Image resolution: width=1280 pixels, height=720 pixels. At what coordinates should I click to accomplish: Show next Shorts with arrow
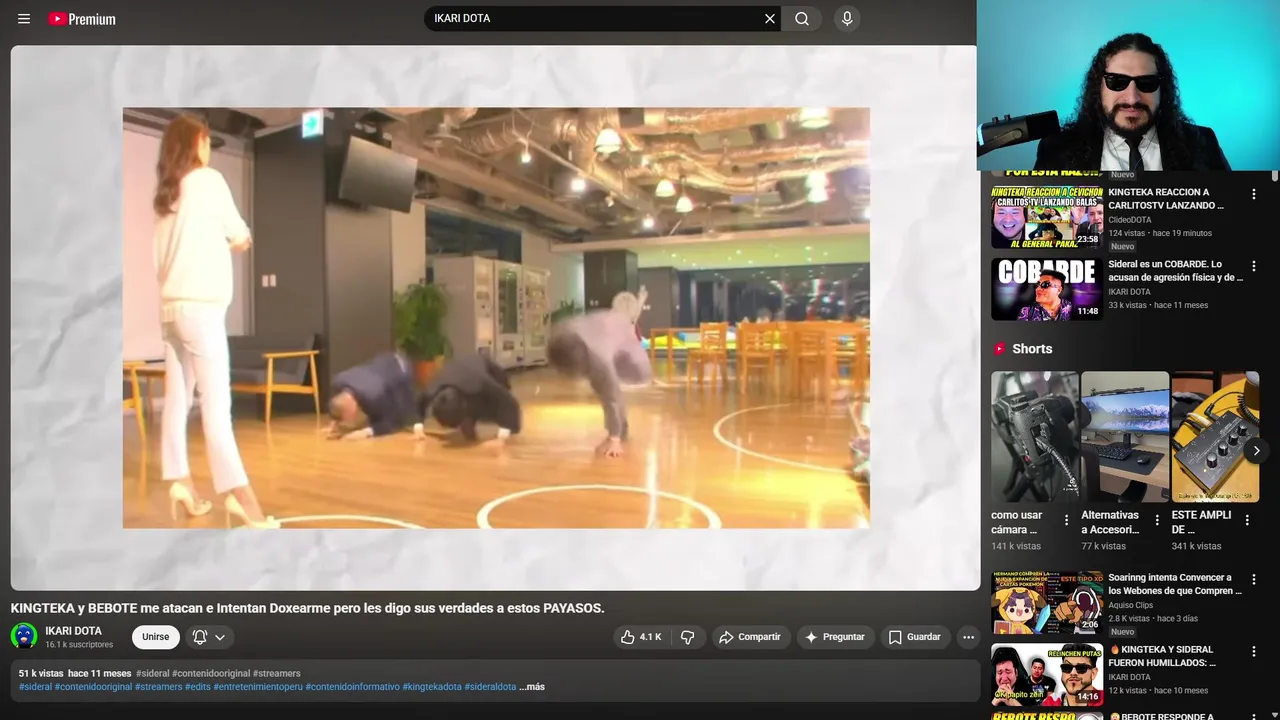[x=1256, y=450]
